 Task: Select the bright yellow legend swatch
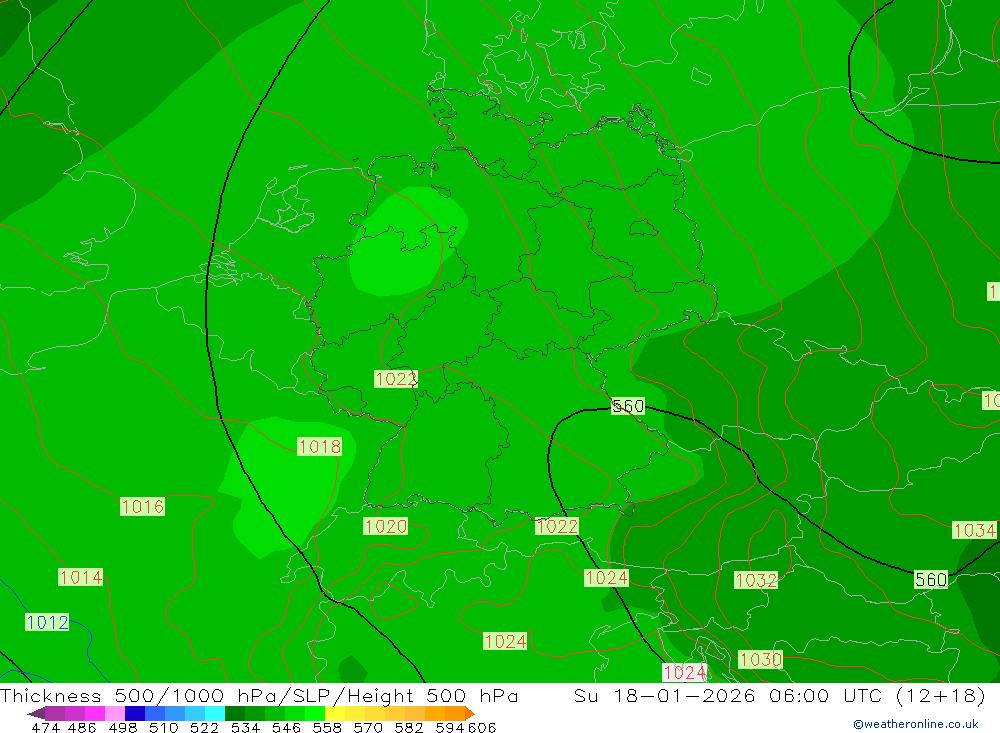pos(335,713)
